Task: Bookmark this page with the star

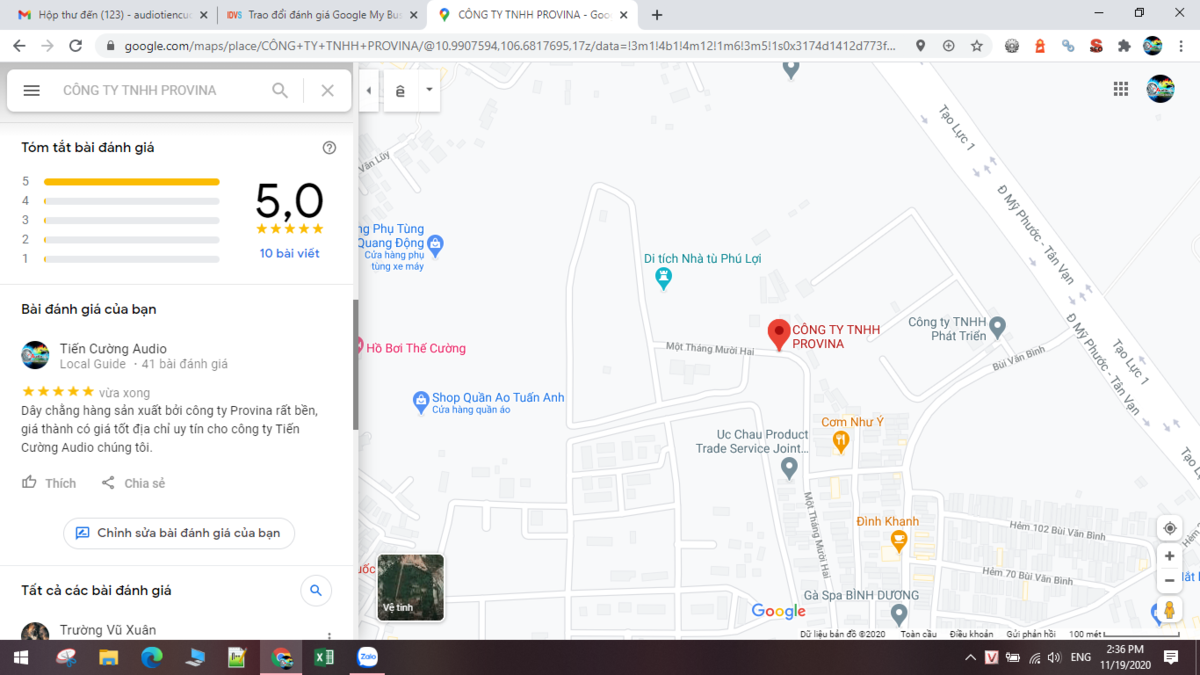Action: pos(977,46)
